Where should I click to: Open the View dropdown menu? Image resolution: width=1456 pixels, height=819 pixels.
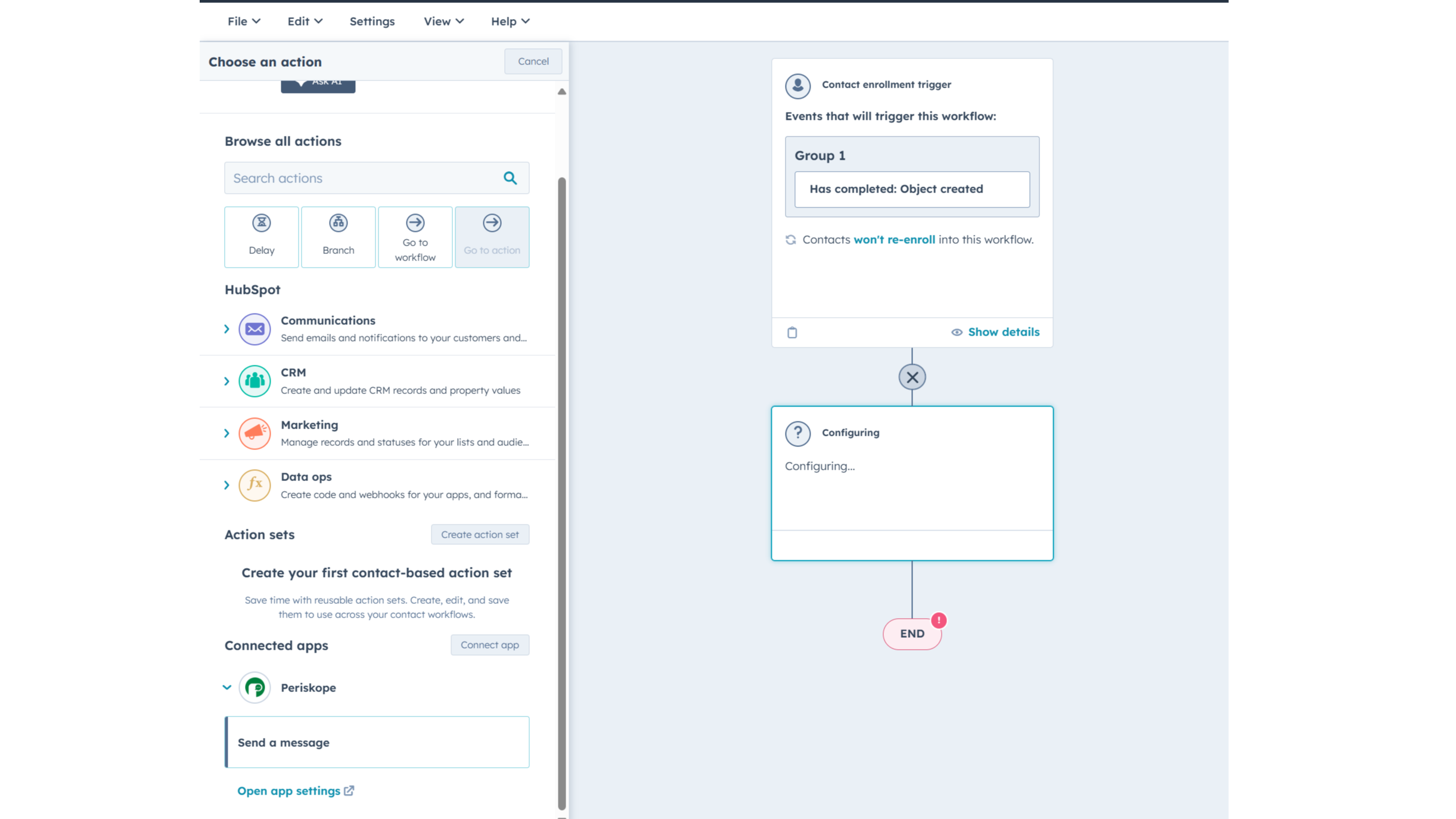pyautogui.click(x=443, y=21)
